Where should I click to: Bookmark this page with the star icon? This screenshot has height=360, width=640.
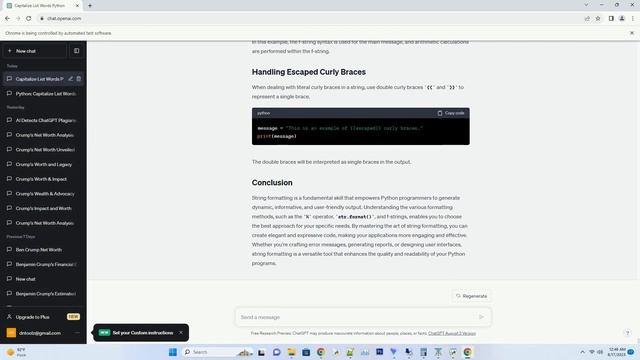[598, 18]
